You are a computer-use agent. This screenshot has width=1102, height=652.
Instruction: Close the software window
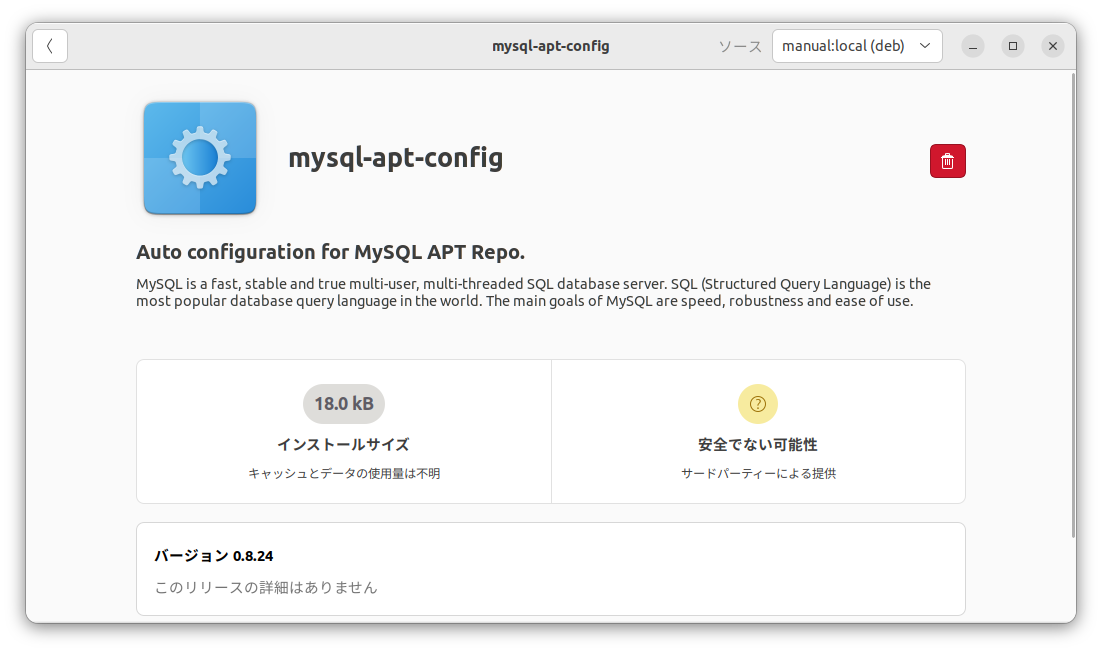point(1053,46)
